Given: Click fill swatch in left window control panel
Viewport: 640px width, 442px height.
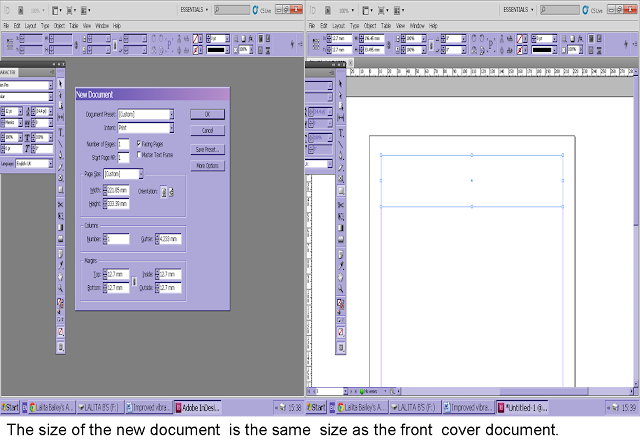Looking at the screenshot, I should pos(198,39).
